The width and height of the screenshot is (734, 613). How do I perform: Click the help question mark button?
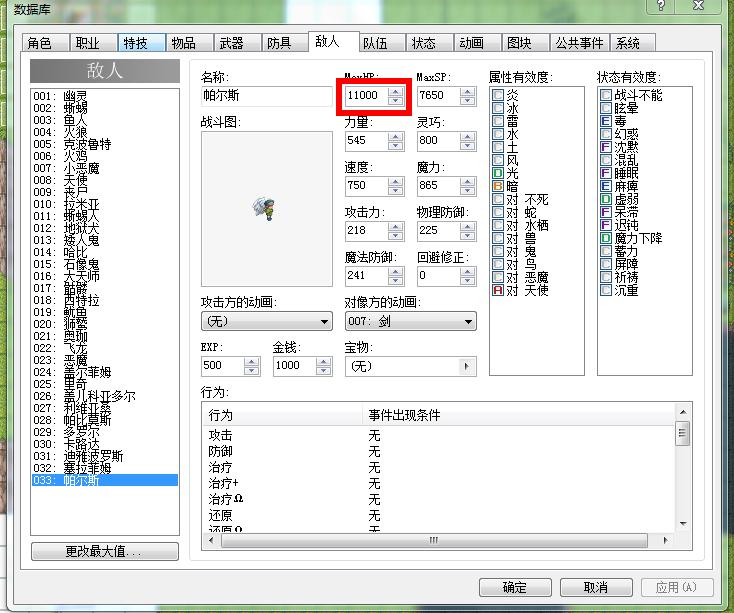[x=661, y=6]
